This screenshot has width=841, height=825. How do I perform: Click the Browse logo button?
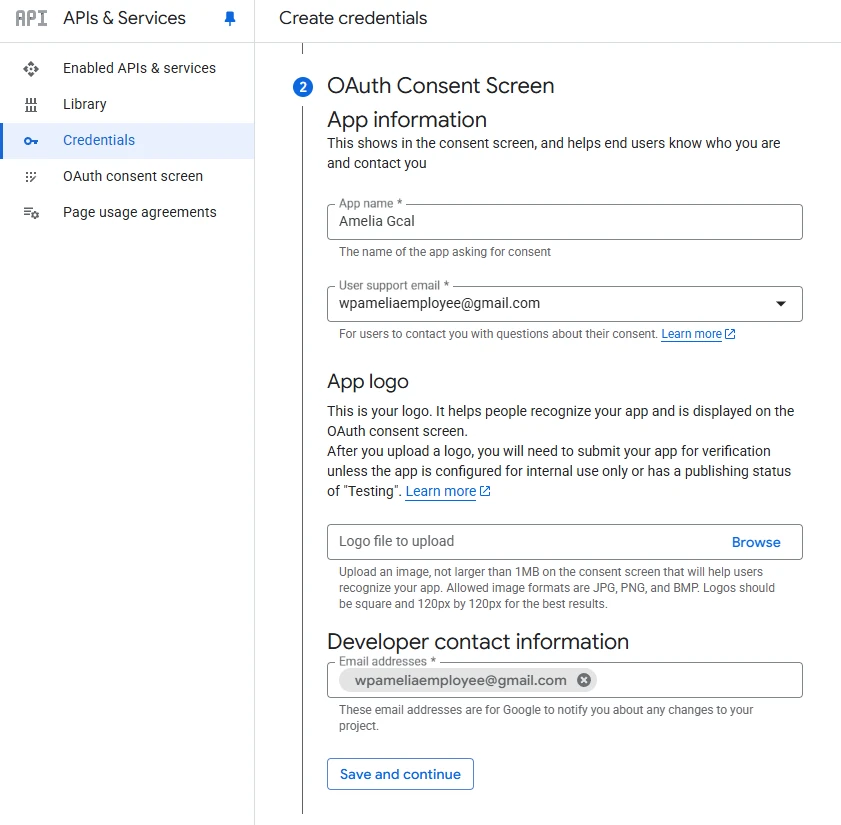point(756,542)
